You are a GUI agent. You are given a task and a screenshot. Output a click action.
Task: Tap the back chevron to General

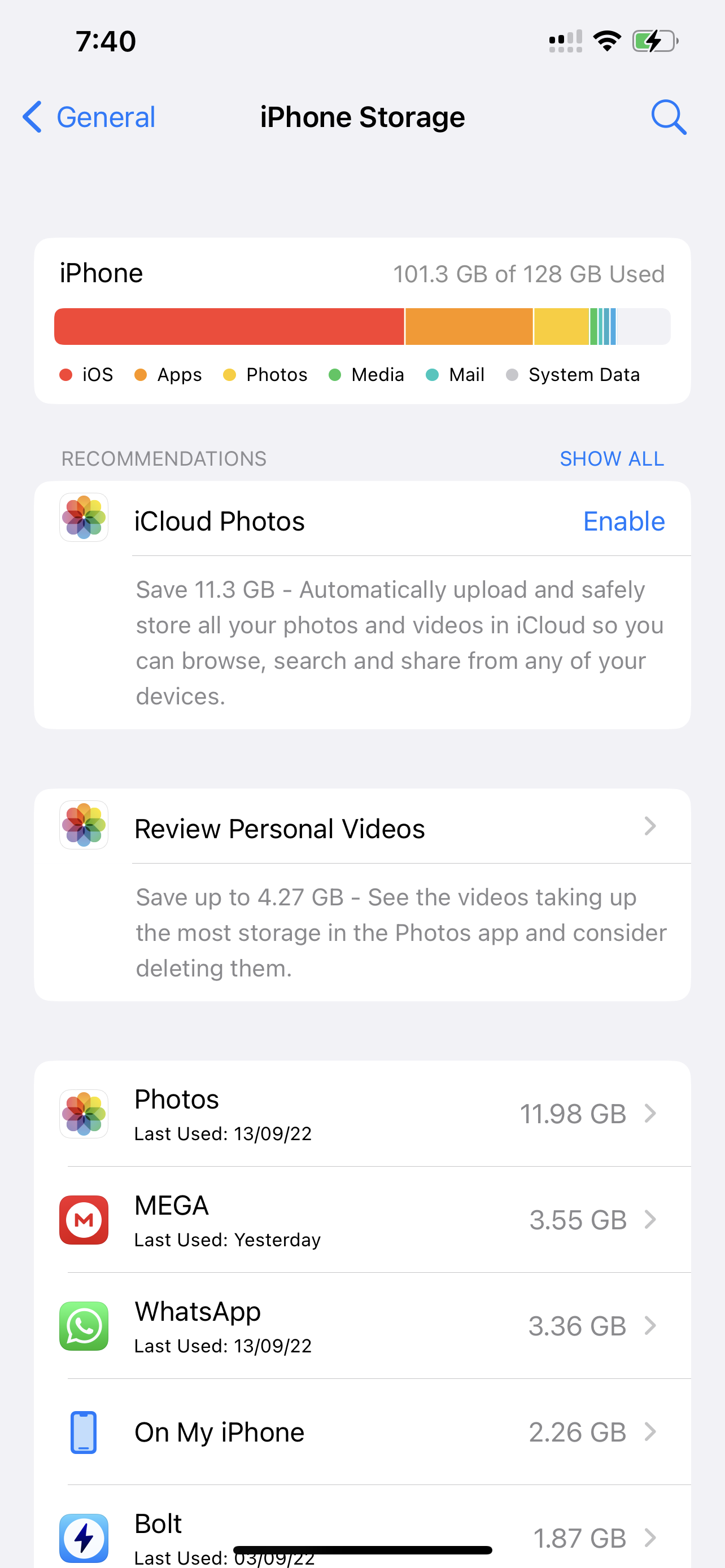pos(33,117)
